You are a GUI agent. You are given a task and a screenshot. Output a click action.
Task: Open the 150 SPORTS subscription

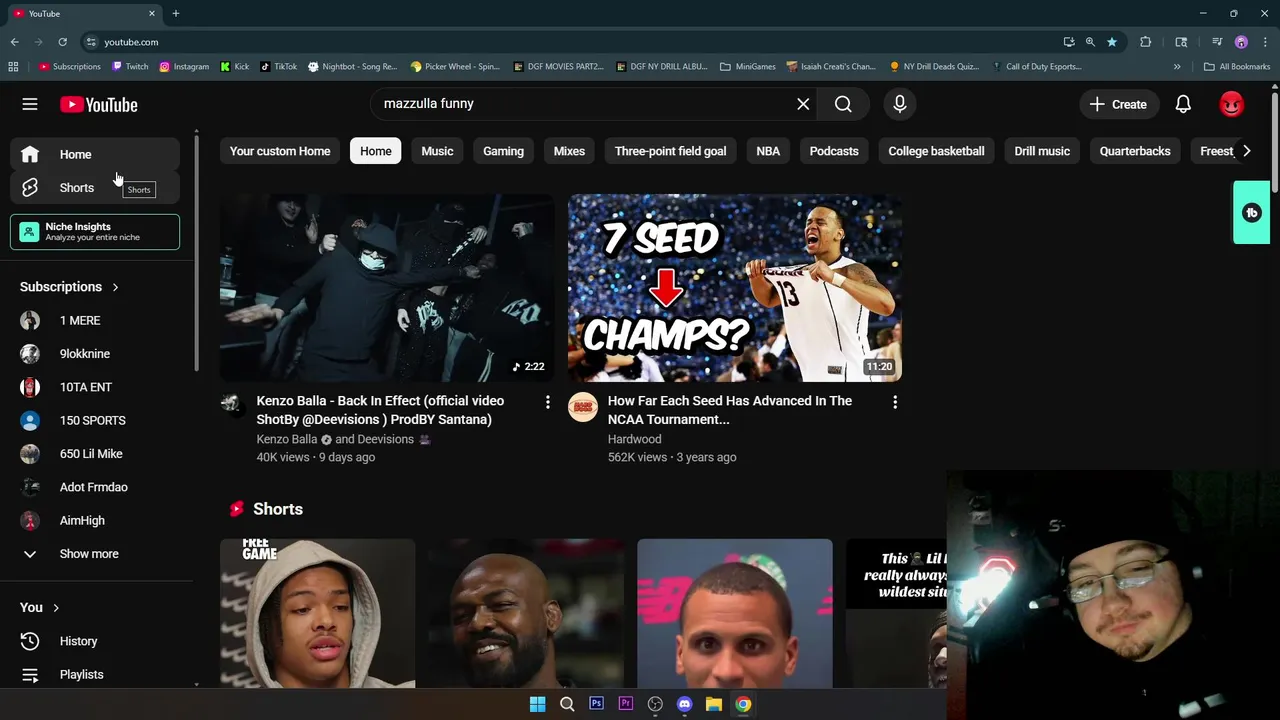tap(95, 421)
